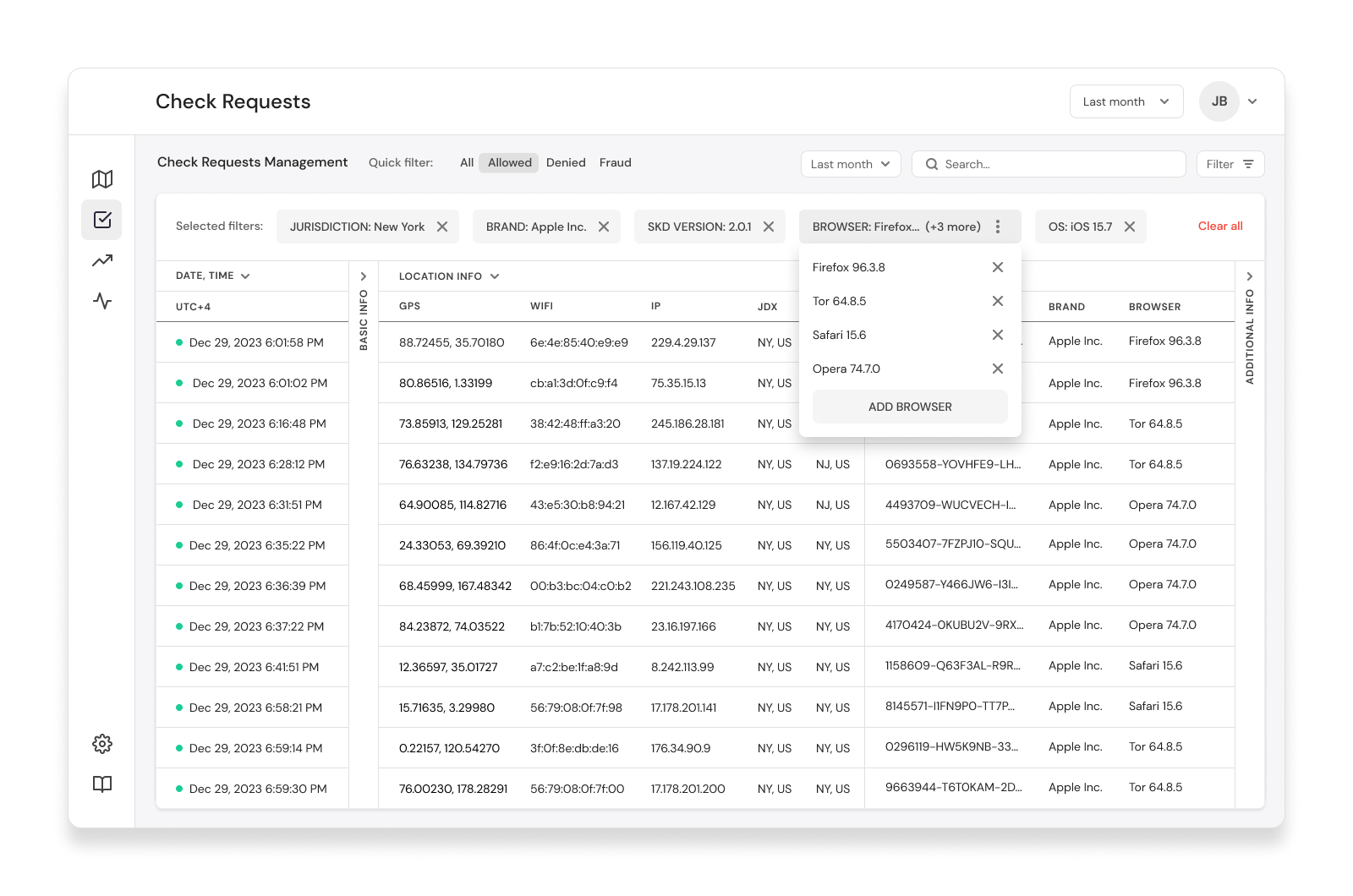Click the search magnifier icon
1353x896 pixels.
click(x=931, y=164)
